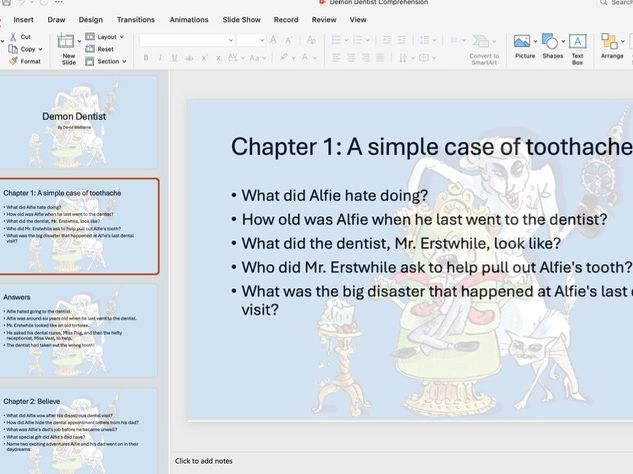The width and height of the screenshot is (633, 474).
Task: Click the bulleted list icon
Action: [336, 40]
